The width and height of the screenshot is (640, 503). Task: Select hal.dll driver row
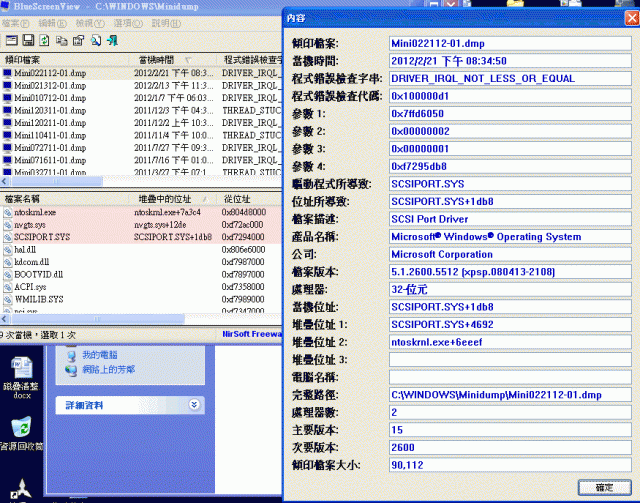141,249
